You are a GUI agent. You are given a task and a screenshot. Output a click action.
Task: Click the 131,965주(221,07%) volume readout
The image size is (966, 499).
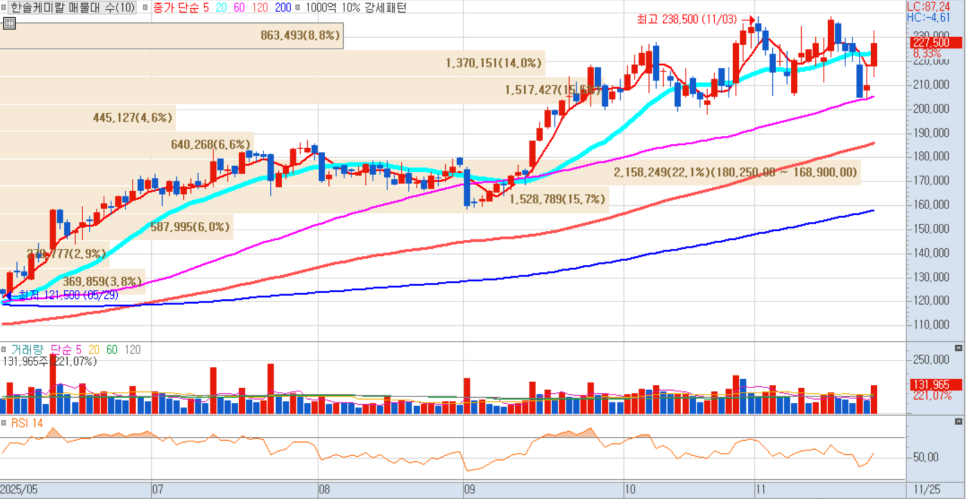[49, 362]
